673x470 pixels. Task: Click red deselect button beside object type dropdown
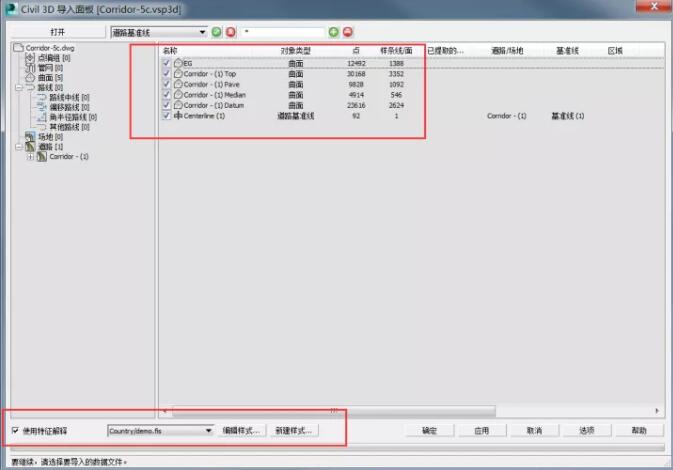(x=231, y=32)
